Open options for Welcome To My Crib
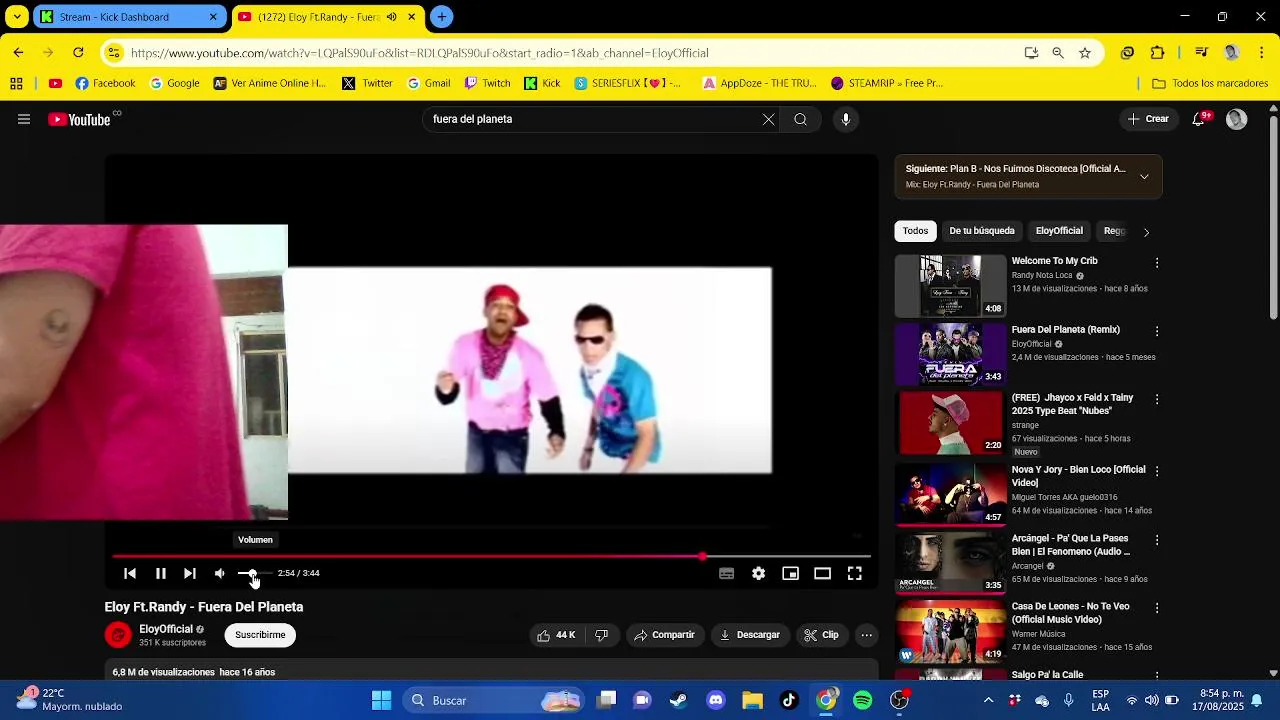Screen dimensions: 1280x720 (1157, 263)
